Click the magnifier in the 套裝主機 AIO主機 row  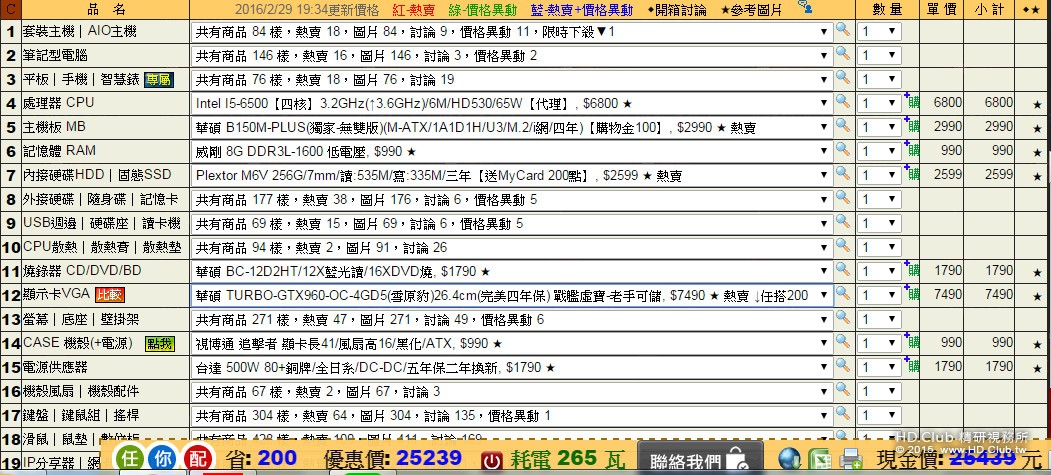(x=843, y=30)
